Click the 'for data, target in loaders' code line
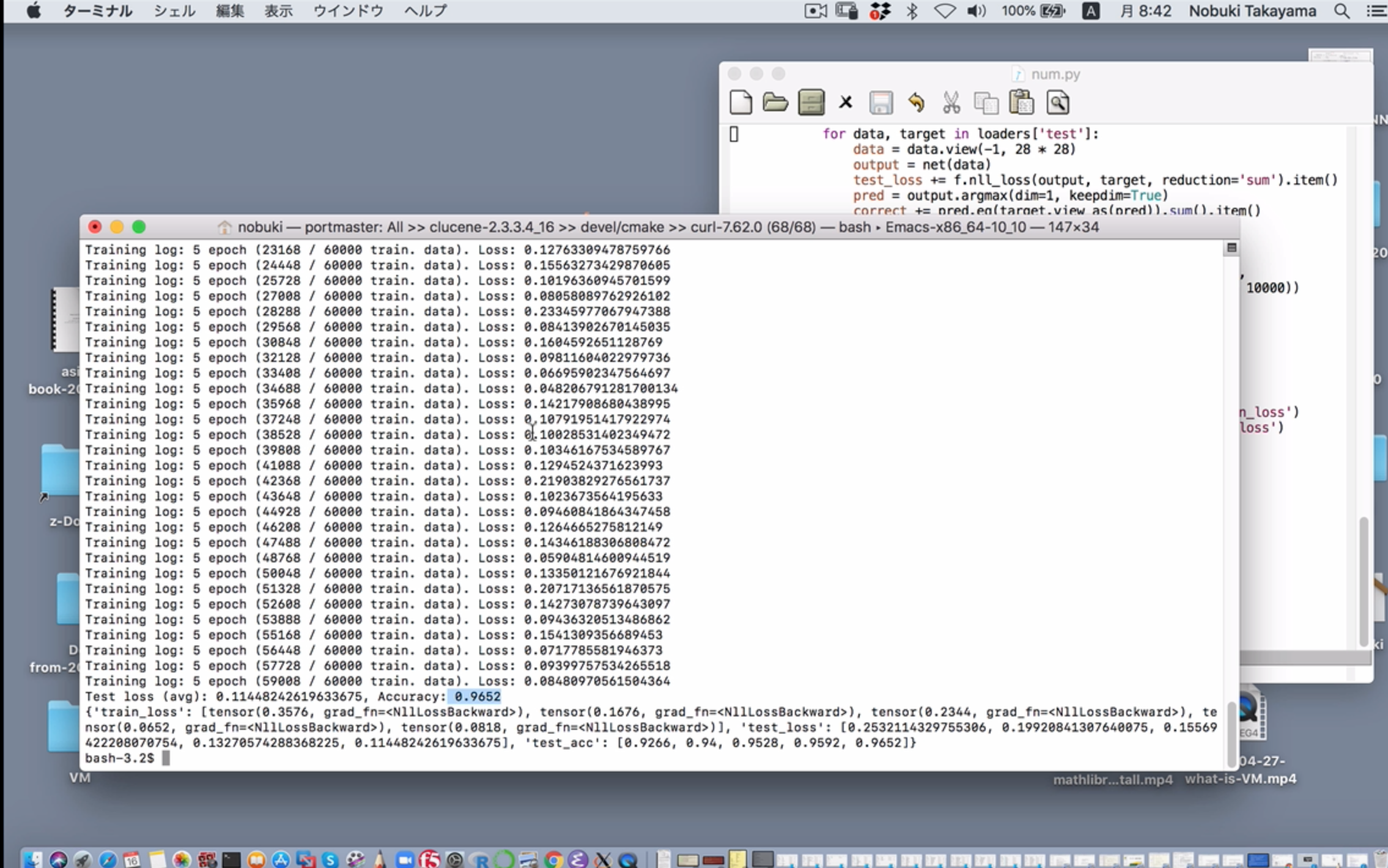The width and height of the screenshot is (1388, 868). coord(961,133)
